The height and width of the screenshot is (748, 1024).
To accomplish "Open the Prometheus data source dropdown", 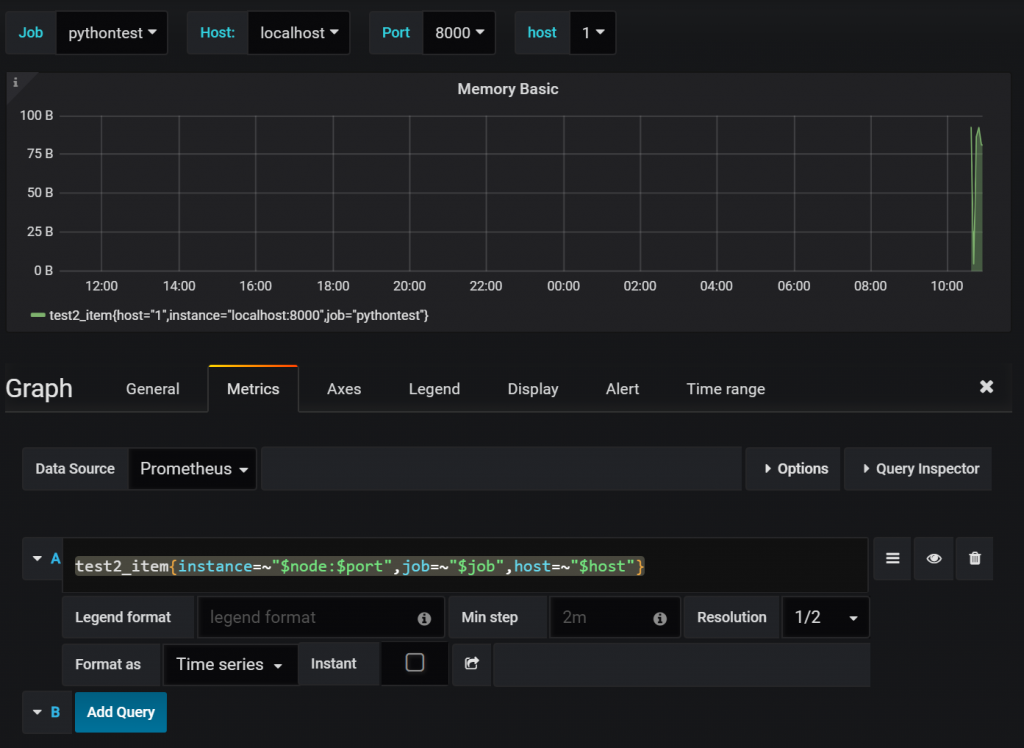I will [x=193, y=468].
